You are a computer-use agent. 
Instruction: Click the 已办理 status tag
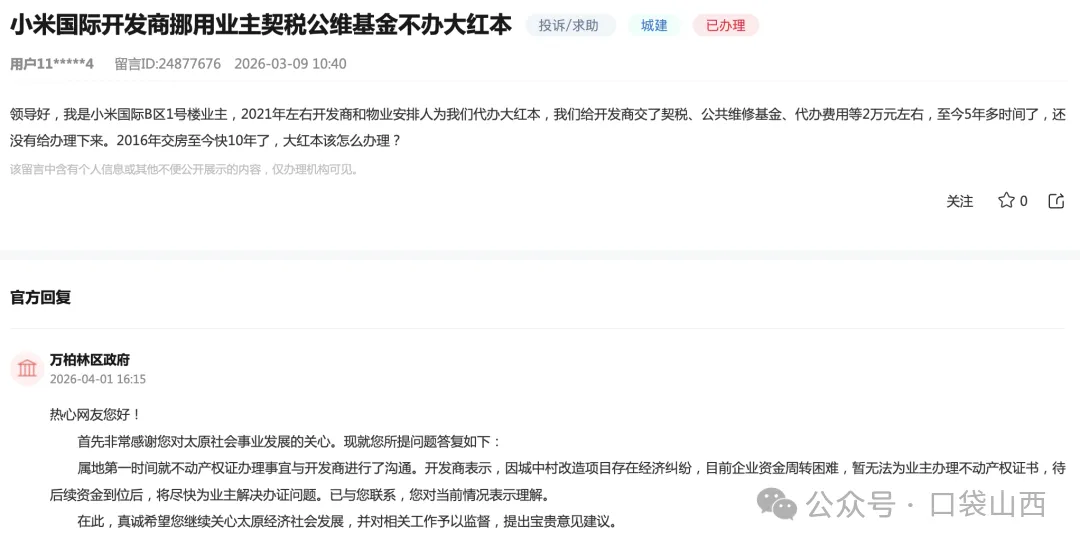coord(725,25)
